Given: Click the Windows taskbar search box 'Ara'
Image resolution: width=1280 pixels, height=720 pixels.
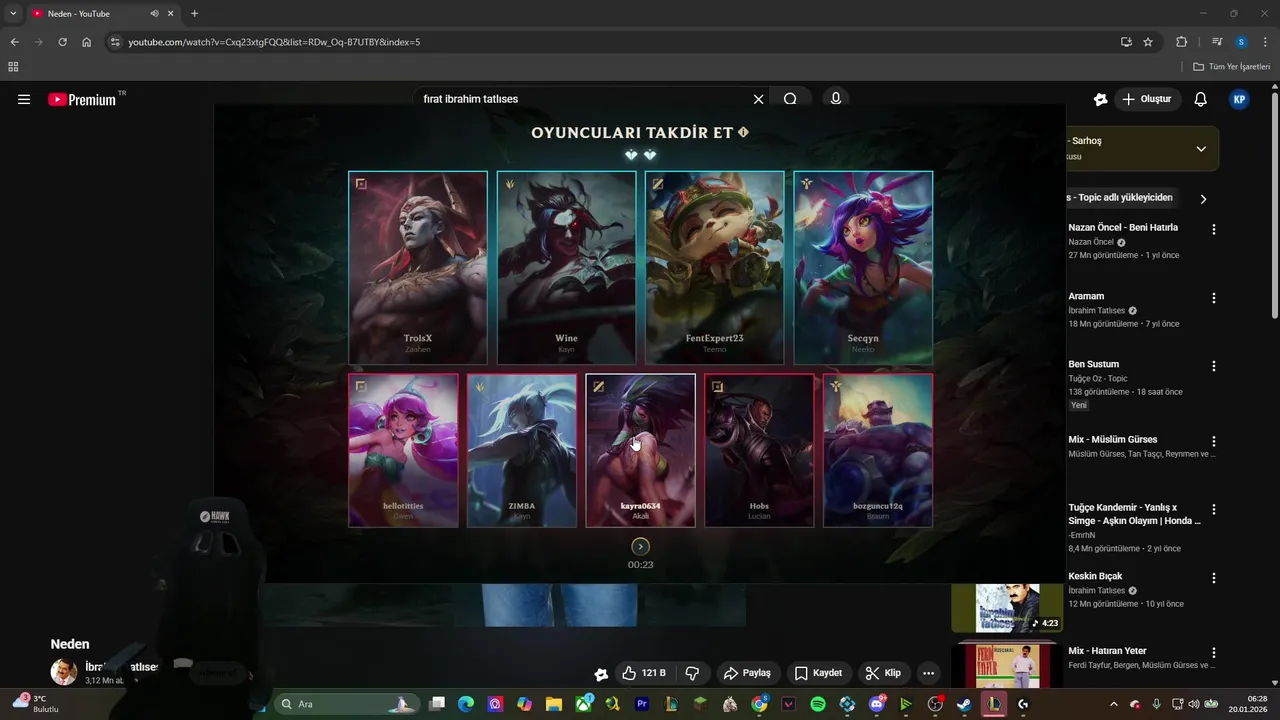Looking at the screenshot, I should (345, 704).
